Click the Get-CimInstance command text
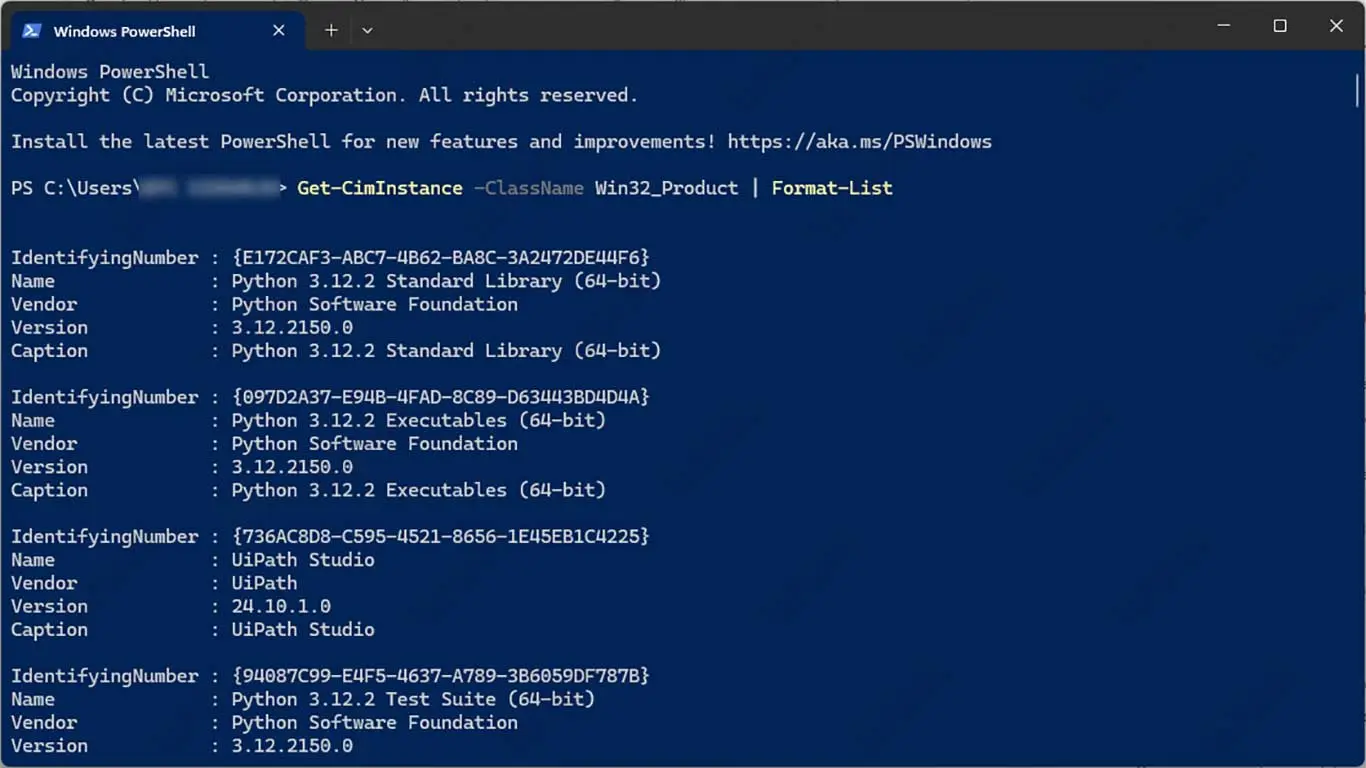Screen dimensions: 1366x768 pyautogui.click(x=380, y=188)
